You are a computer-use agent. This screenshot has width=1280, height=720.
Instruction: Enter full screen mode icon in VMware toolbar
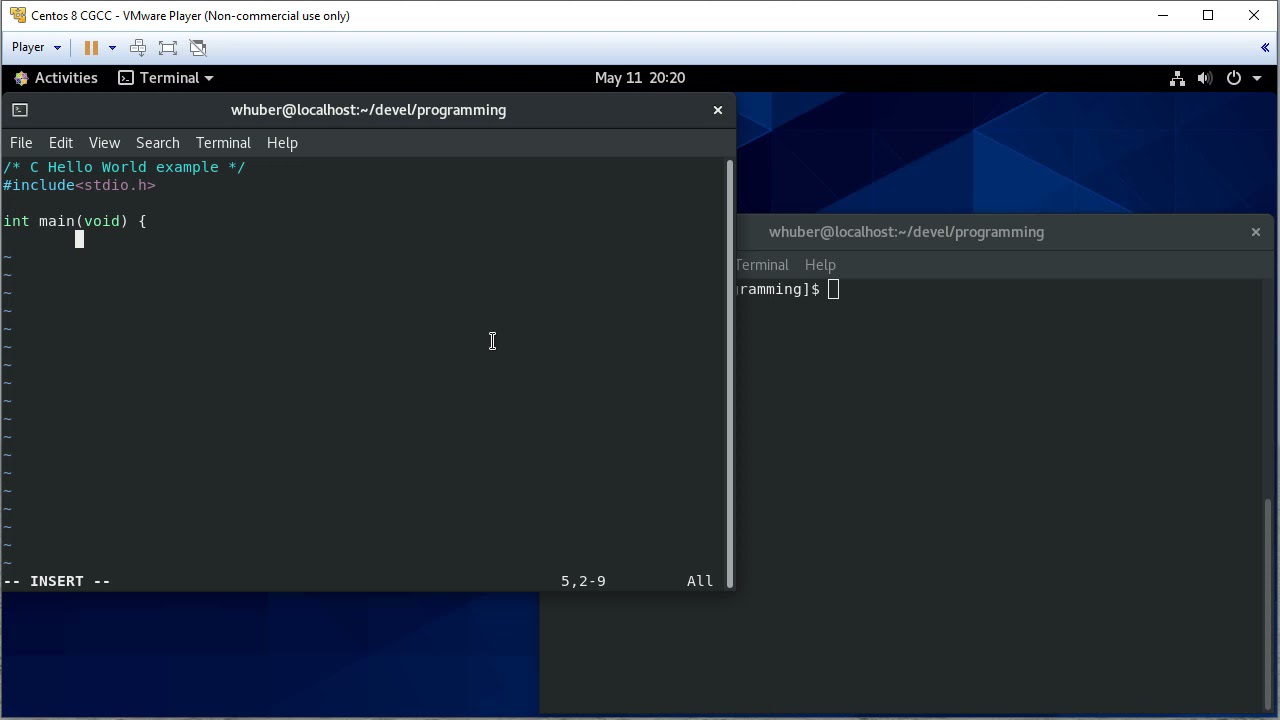168,47
